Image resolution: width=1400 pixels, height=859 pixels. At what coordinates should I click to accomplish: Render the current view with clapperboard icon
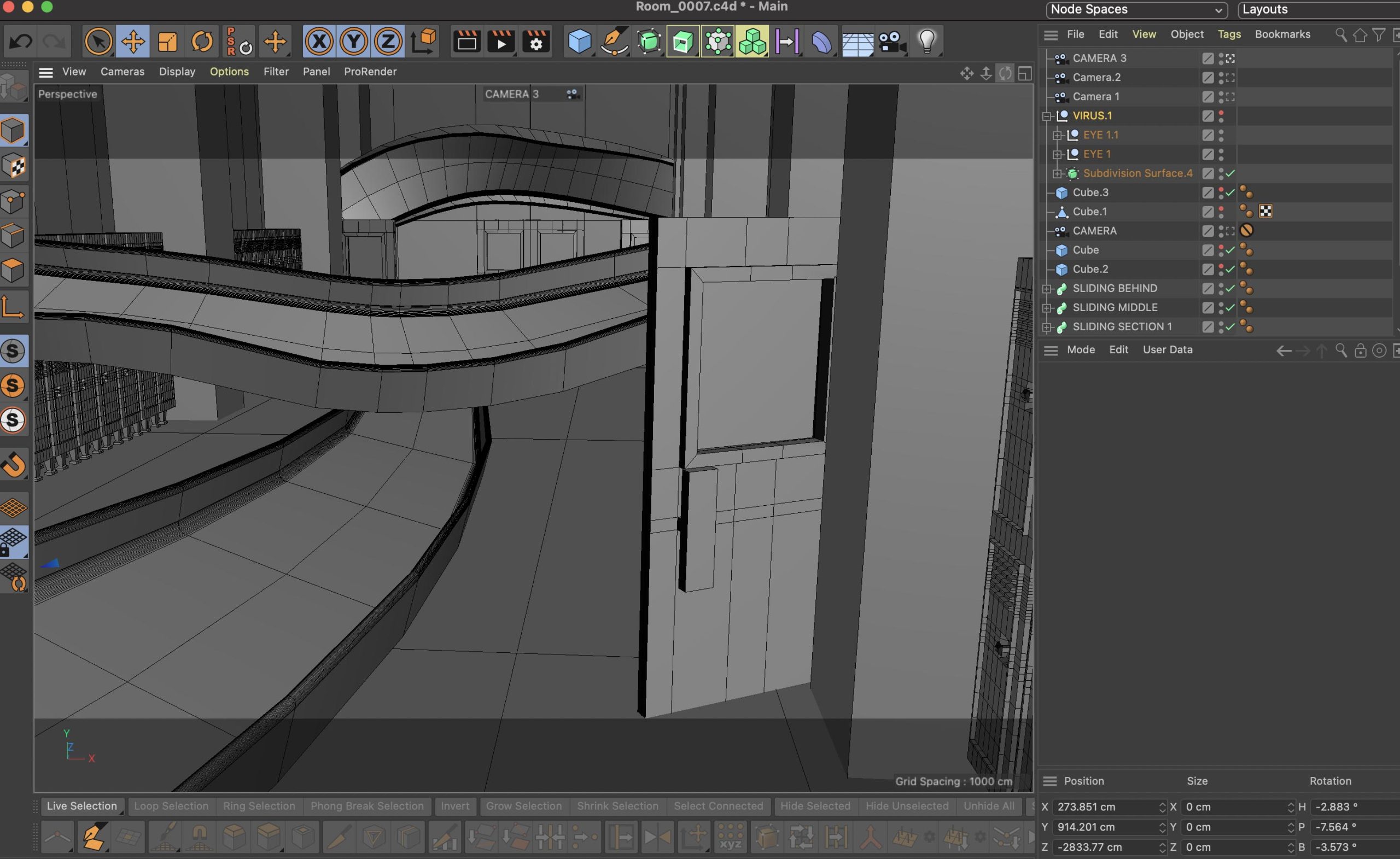466,42
